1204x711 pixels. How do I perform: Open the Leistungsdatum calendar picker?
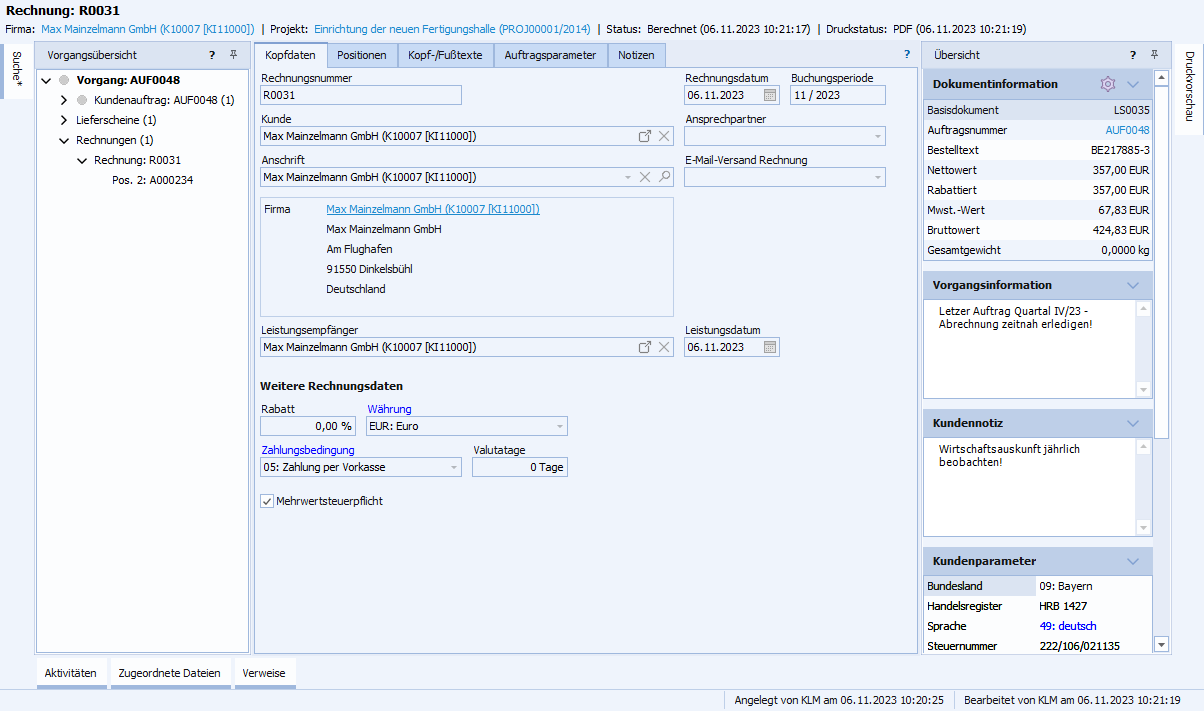pyautogui.click(x=770, y=348)
